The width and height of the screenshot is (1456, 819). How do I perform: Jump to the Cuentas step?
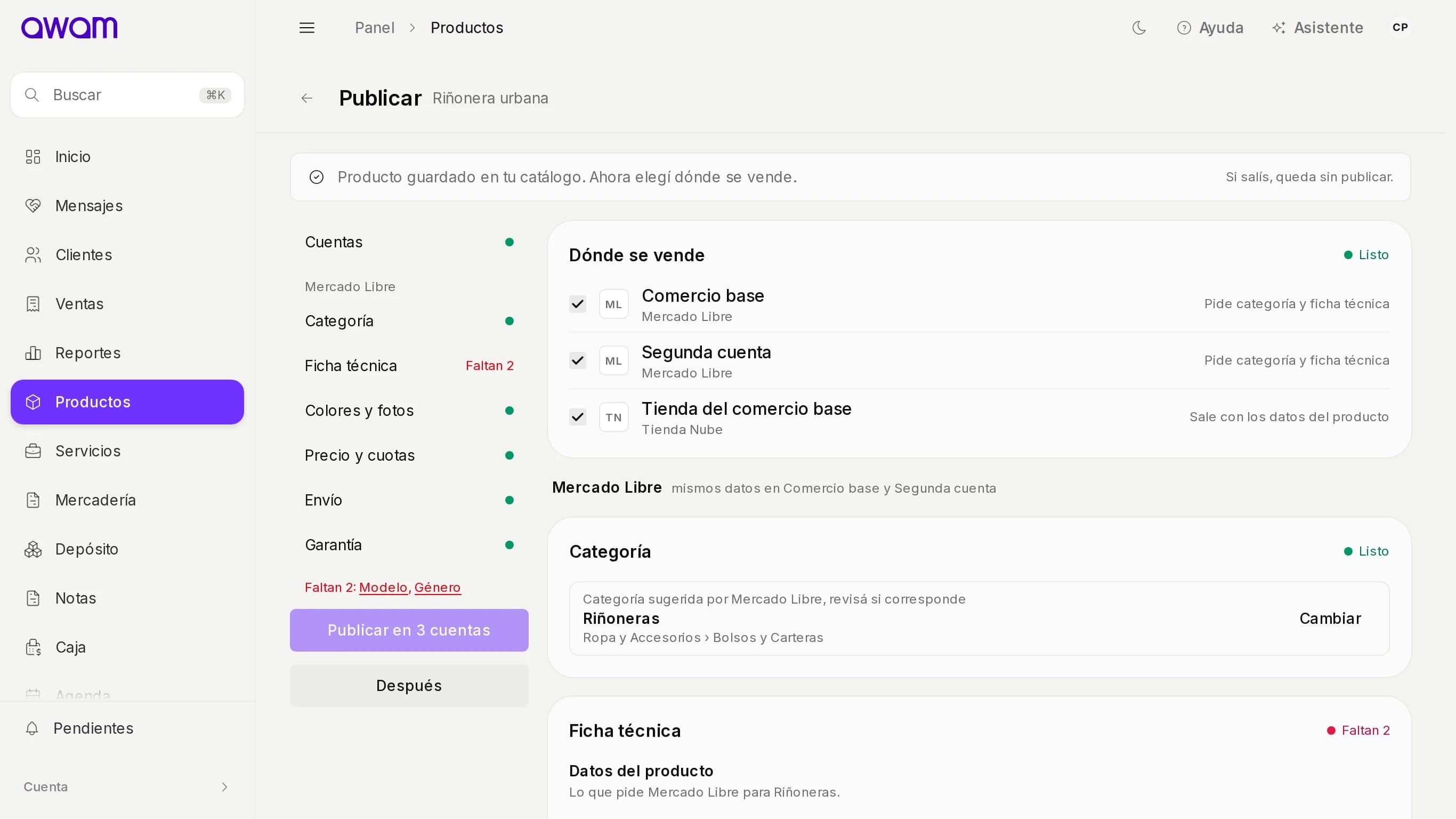(409, 242)
